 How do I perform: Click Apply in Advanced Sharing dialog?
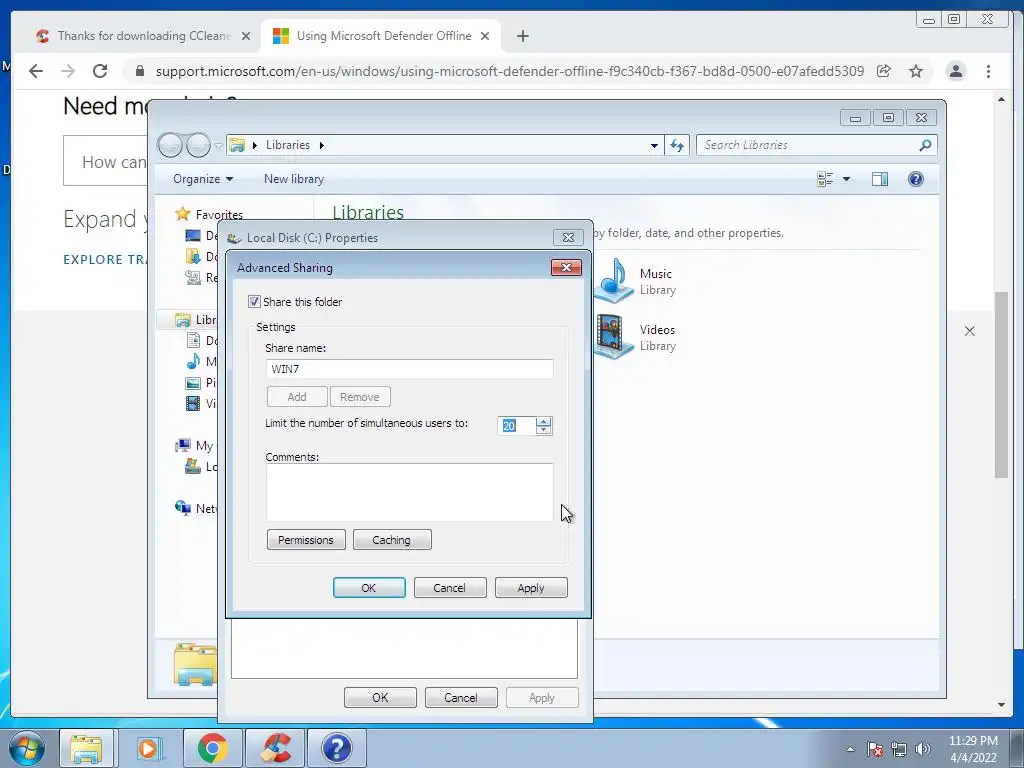click(531, 588)
